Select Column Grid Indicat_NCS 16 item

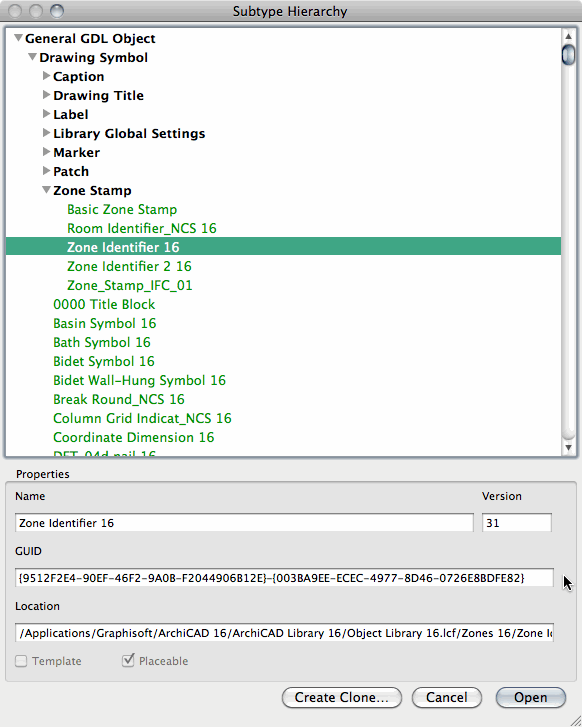coord(142,418)
